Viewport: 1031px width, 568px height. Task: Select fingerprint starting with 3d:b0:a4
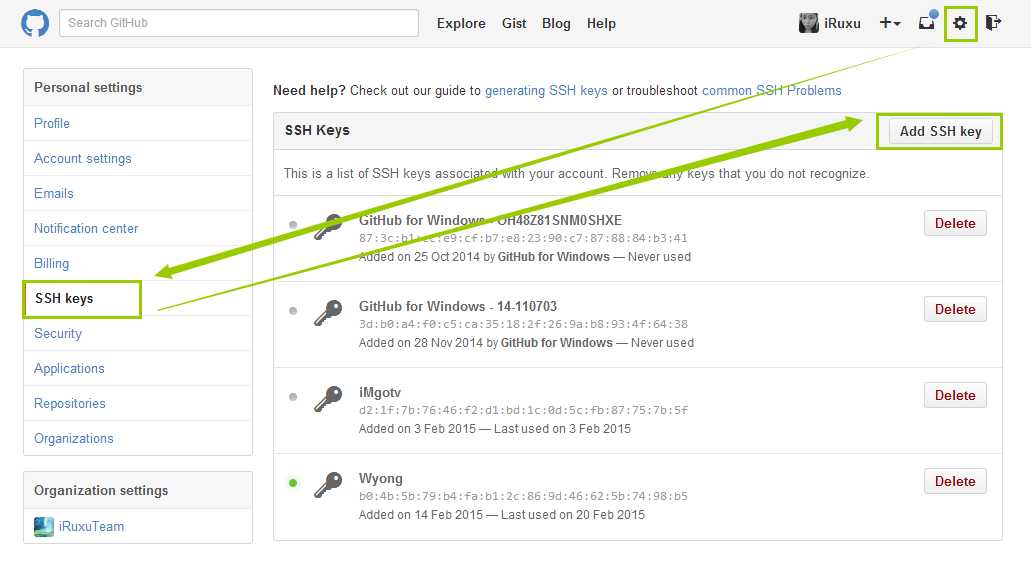point(523,324)
